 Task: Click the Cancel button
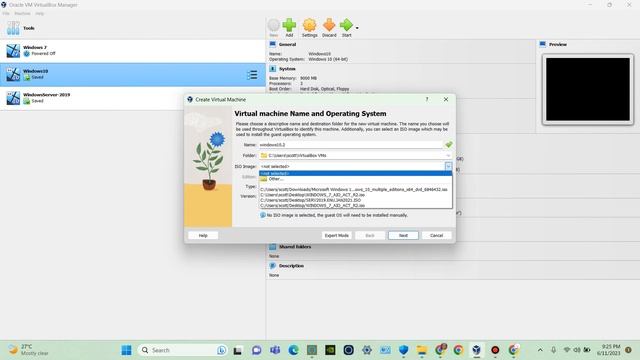(436, 236)
